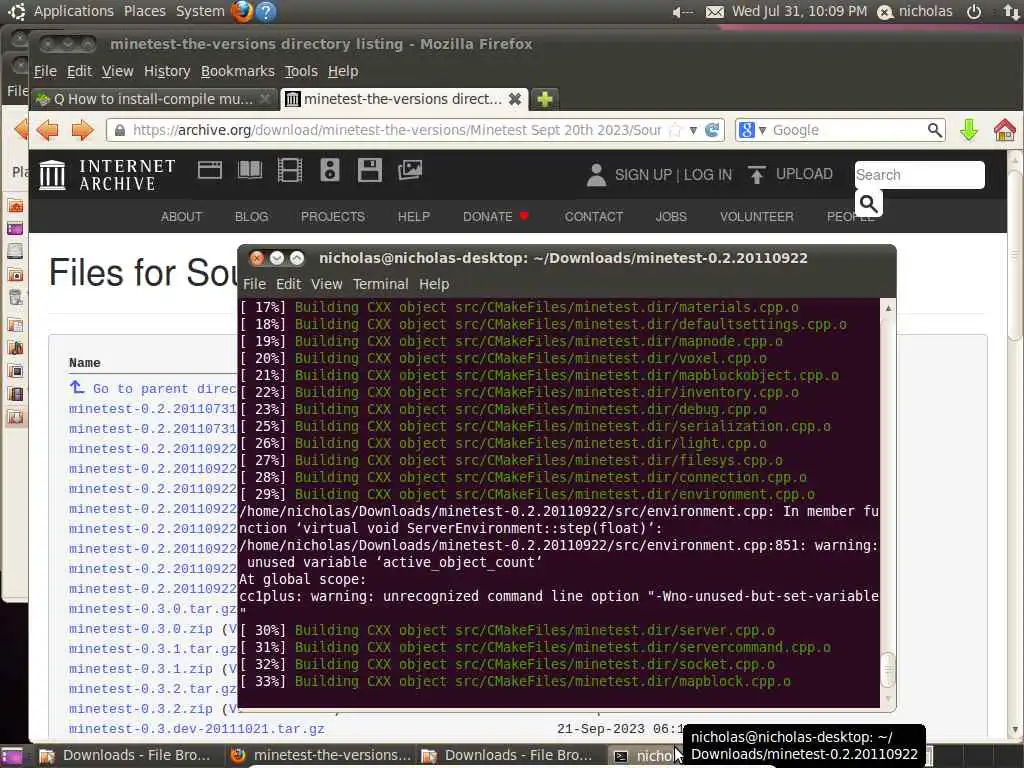The height and width of the screenshot is (768, 1024).
Task: Open the BLOG link
Action: point(251,217)
